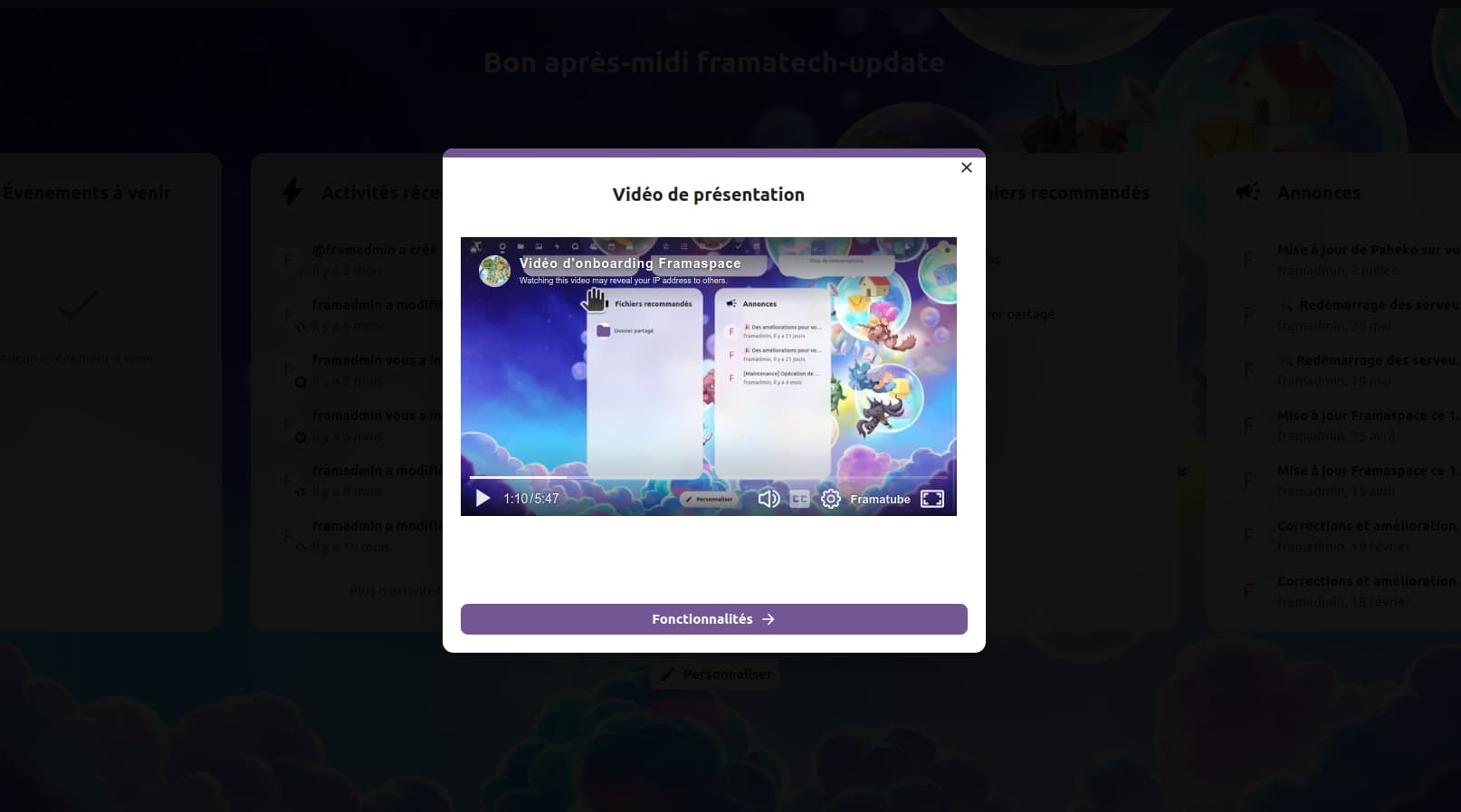The image size is (1461, 812).
Task: Open video player settings gear
Action: (x=830, y=499)
